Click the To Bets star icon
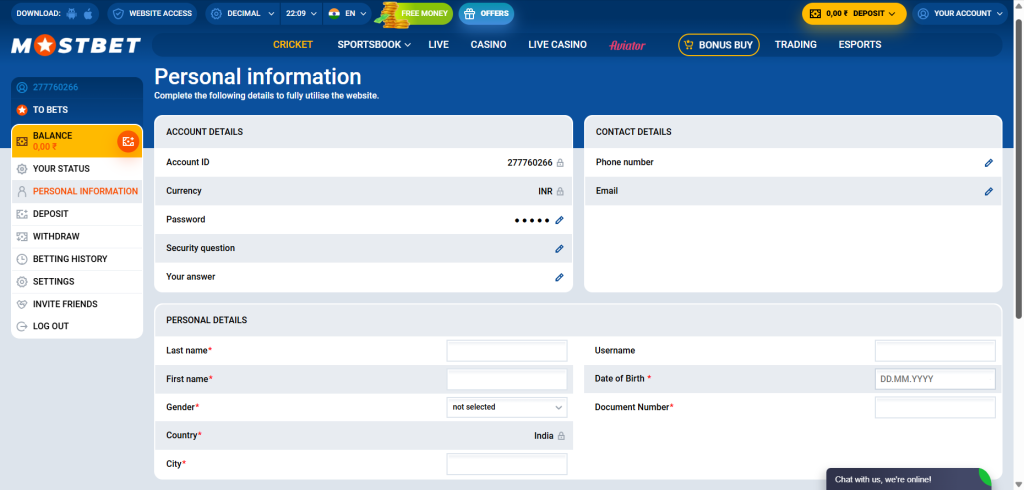1024x490 pixels. tap(22, 110)
